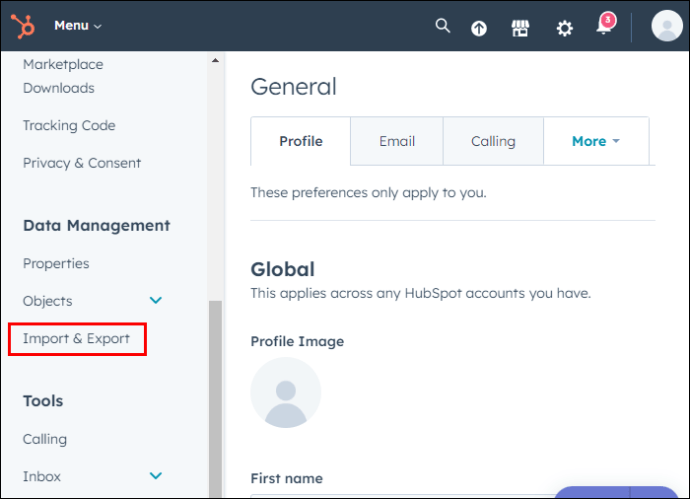Expand the Inbox section chevron
The height and width of the screenshot is (499, 690).
(156, 476)
